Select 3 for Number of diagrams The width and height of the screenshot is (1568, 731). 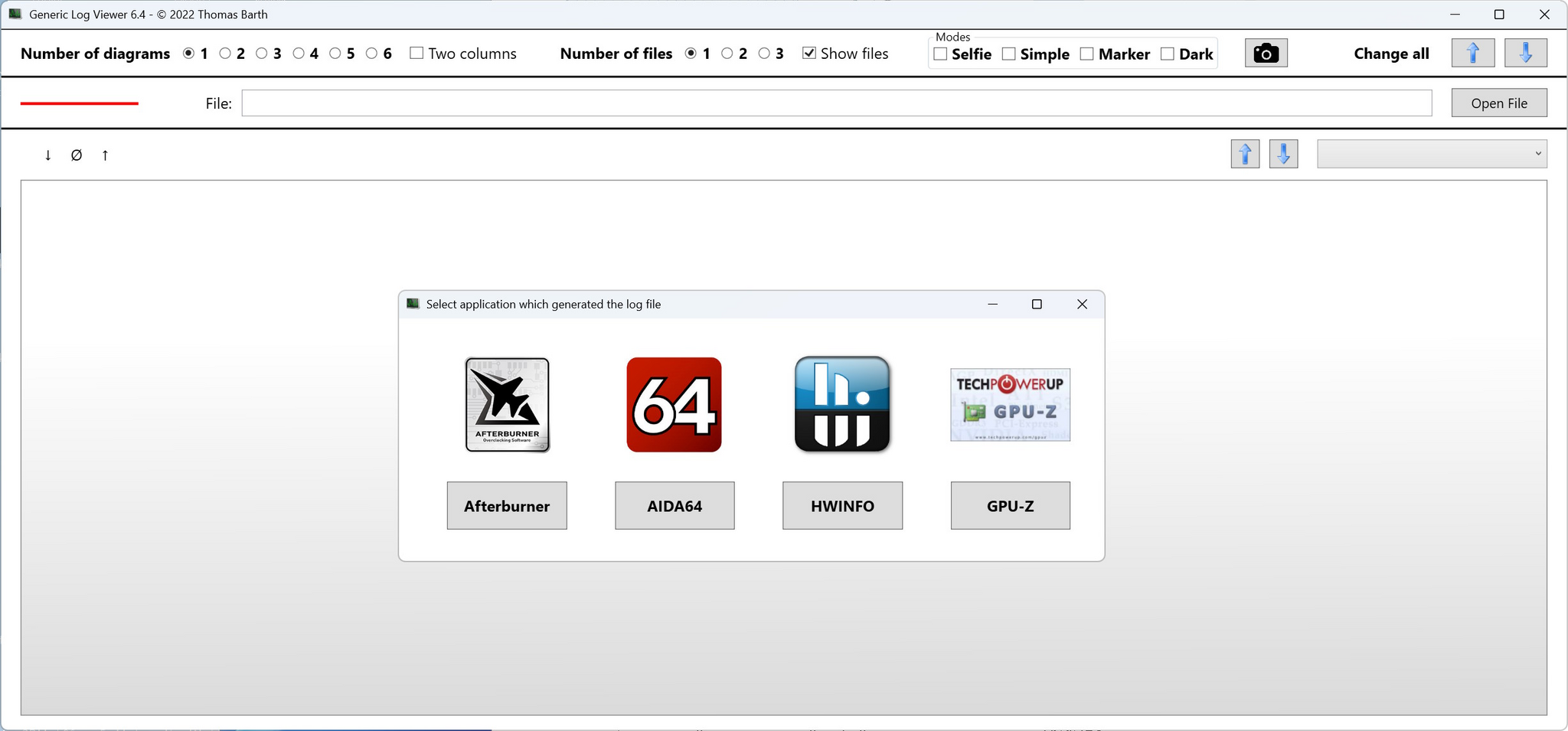pos(262,54)
